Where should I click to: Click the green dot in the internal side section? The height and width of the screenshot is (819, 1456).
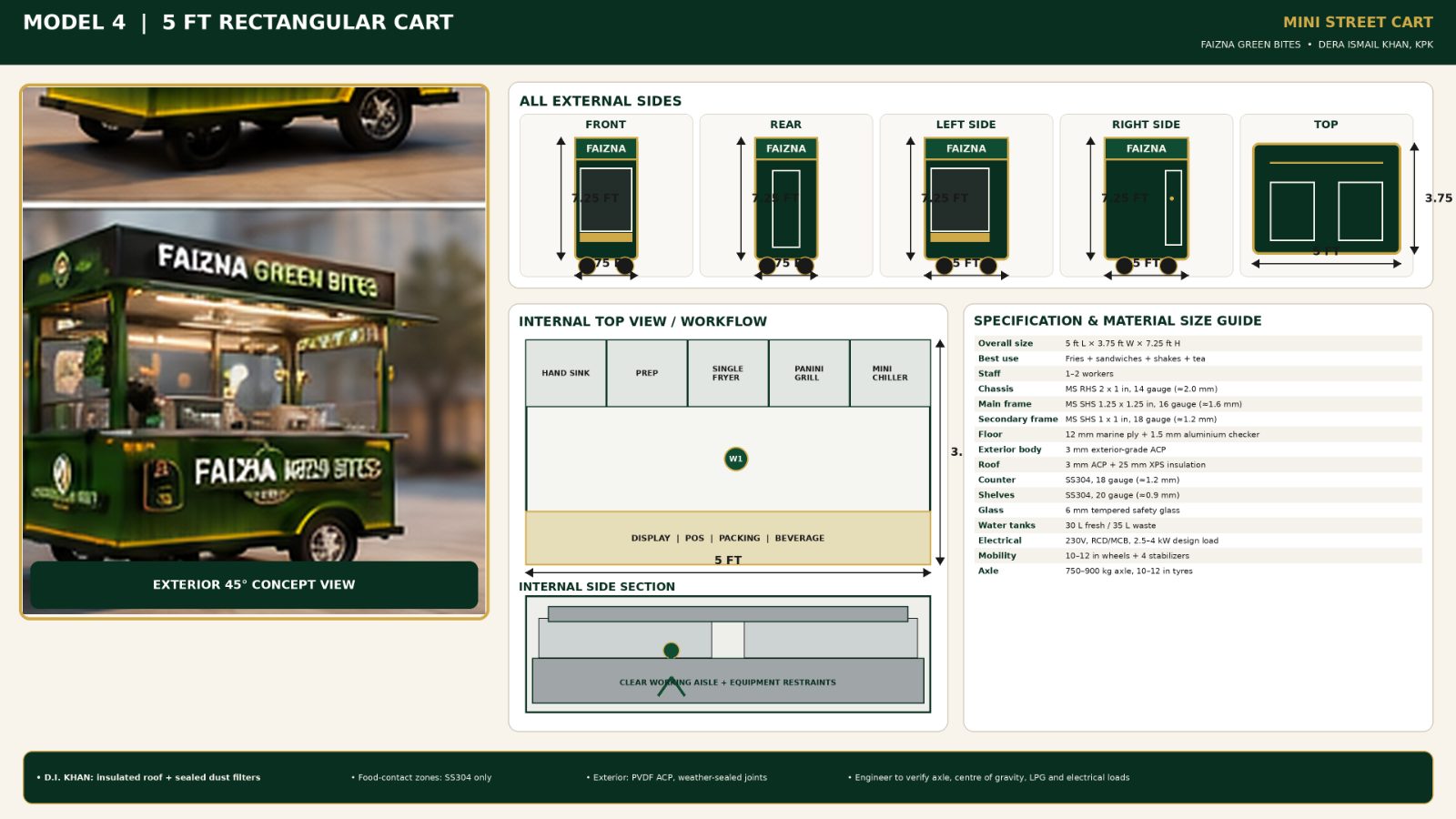(x=672, y=650)
